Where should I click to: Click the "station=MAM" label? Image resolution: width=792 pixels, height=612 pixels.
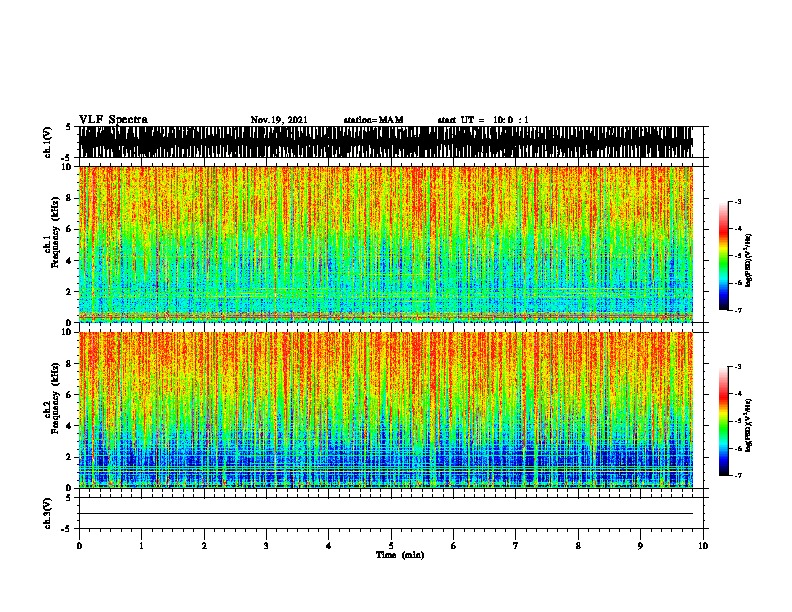(x=374, y=120)
